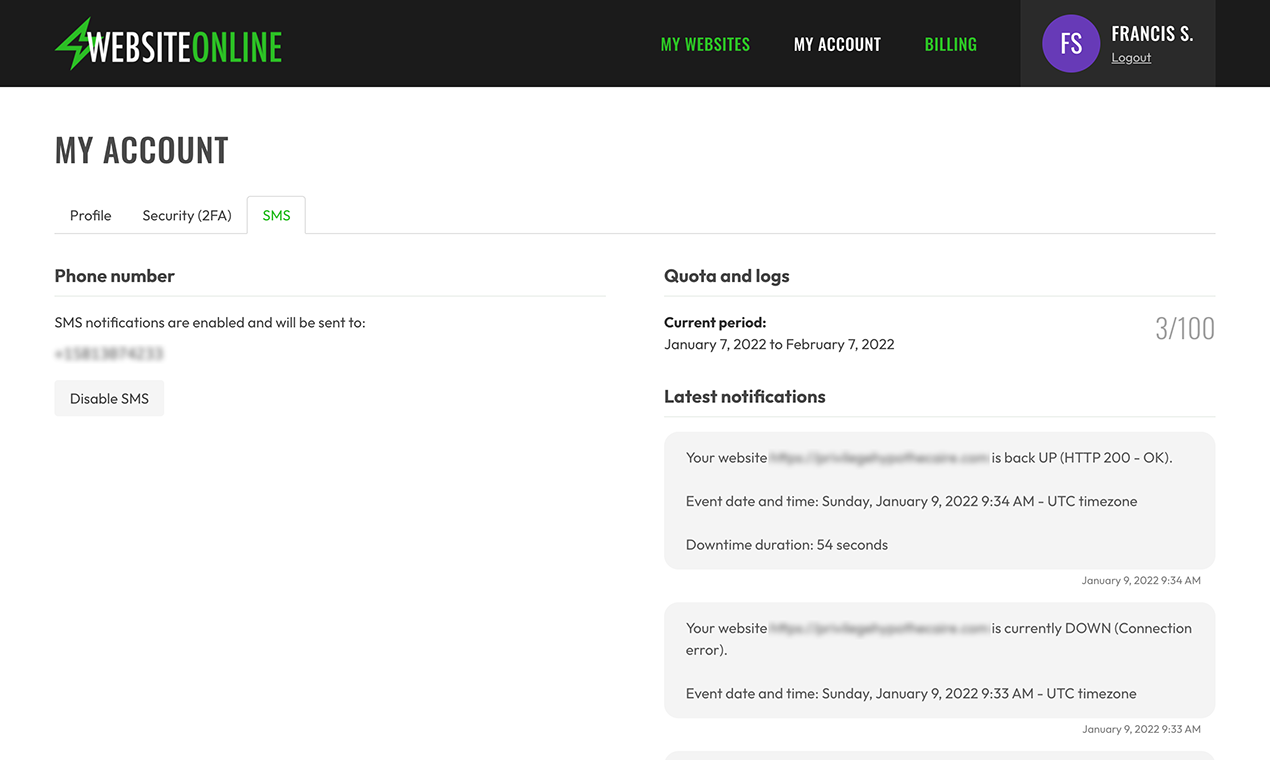Select the SMS tab
This screenshot has height=760, width=1270.
(x=276, y=215)
